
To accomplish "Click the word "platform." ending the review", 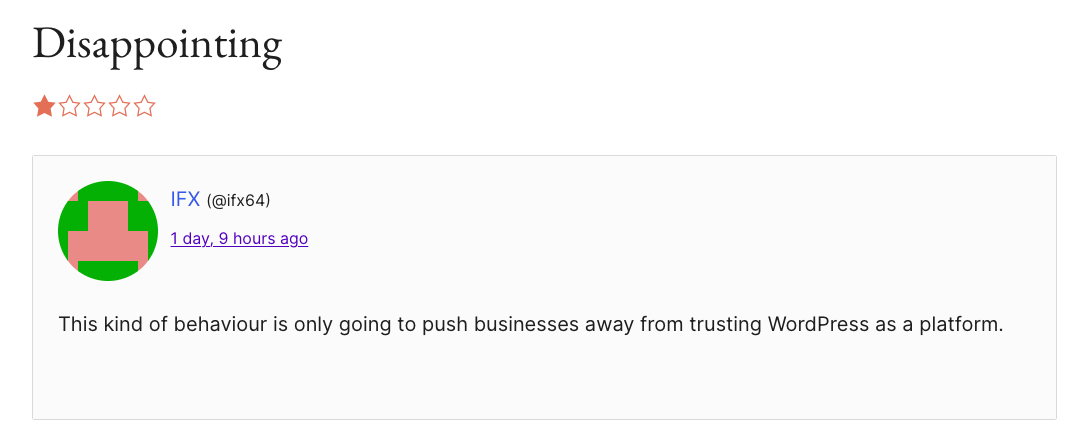I will pos(964,325).
